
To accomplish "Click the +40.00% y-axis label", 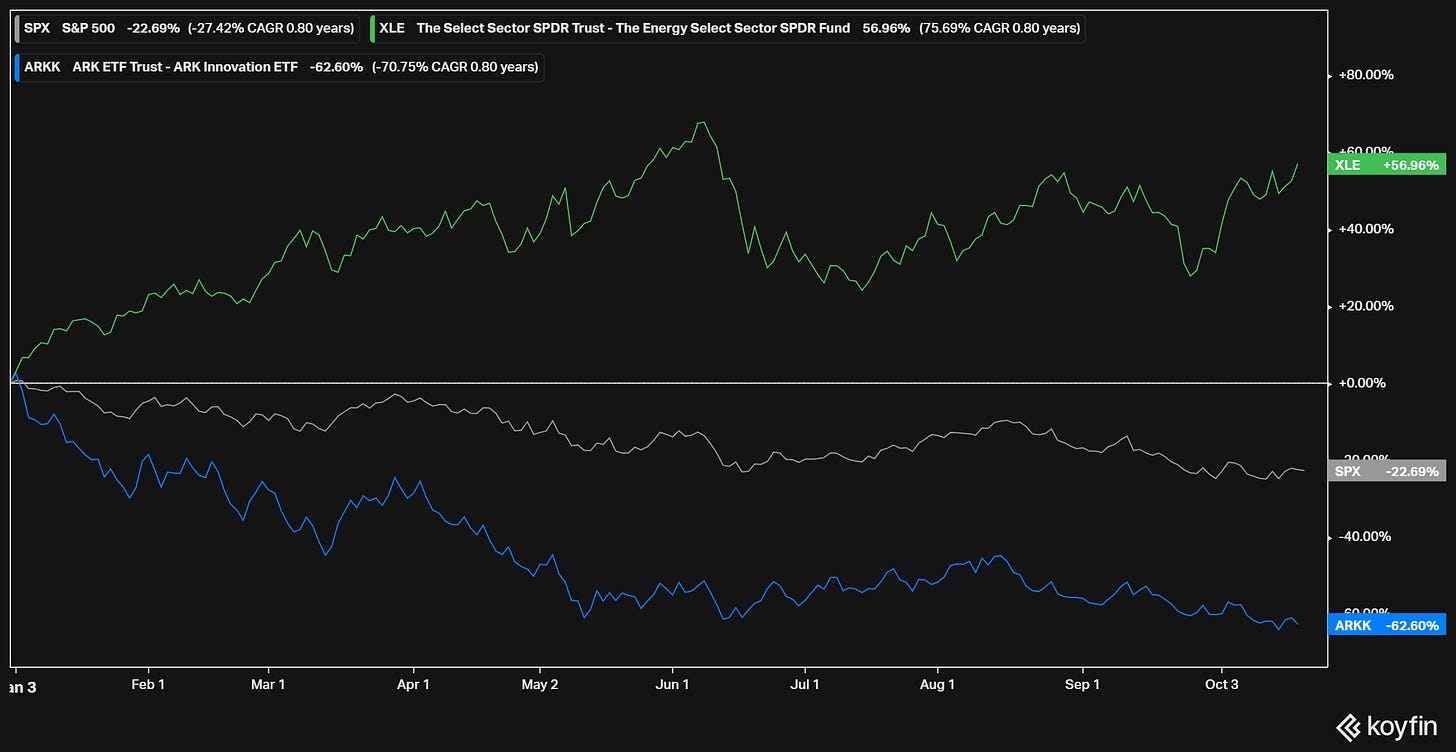I will (1366, 229).
